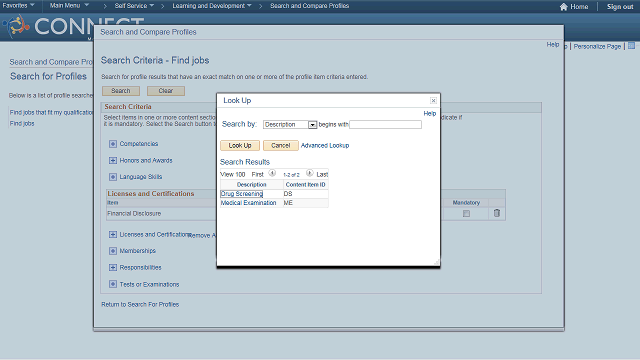Focus the begins with text field

pyautogui.click(x=385, y=124)
